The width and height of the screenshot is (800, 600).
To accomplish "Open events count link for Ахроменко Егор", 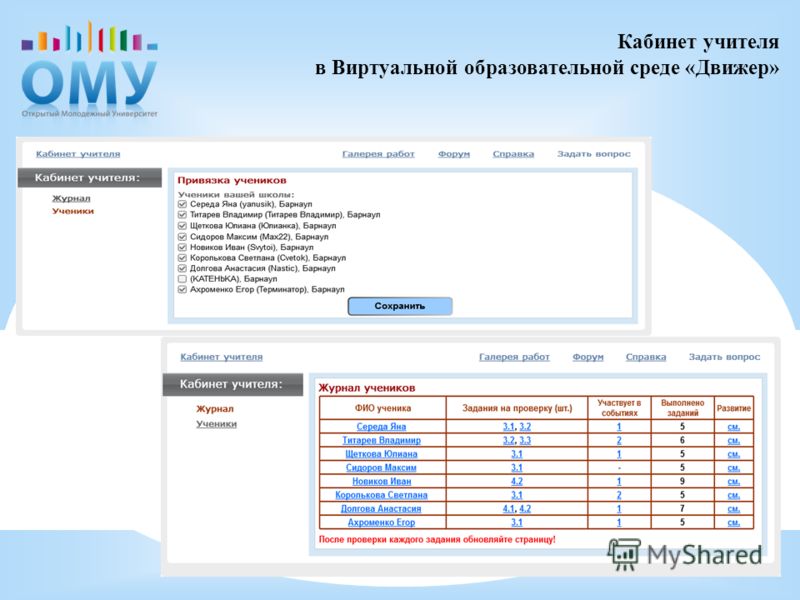I will point(619,522).
